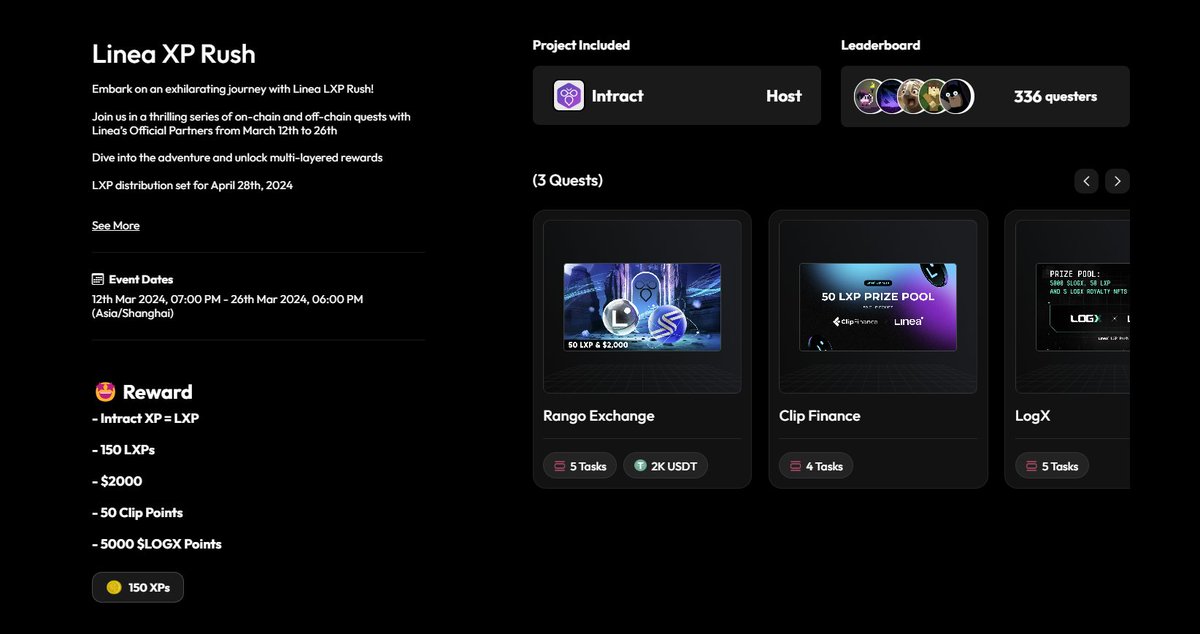
Task: Open the Rango Exchange banner image
Action: 642,307
